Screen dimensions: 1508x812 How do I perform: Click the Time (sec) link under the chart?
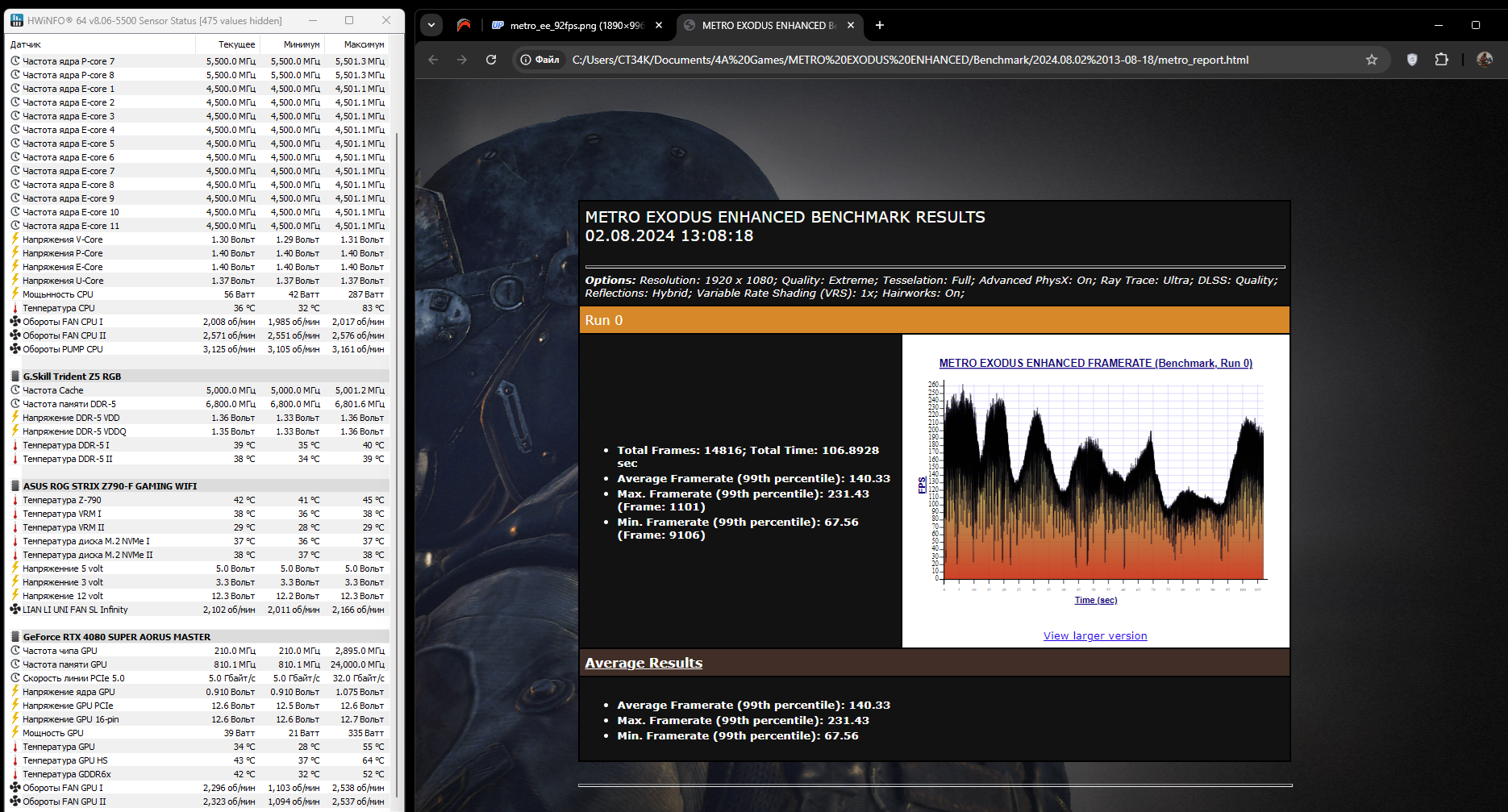point(1096,600)
